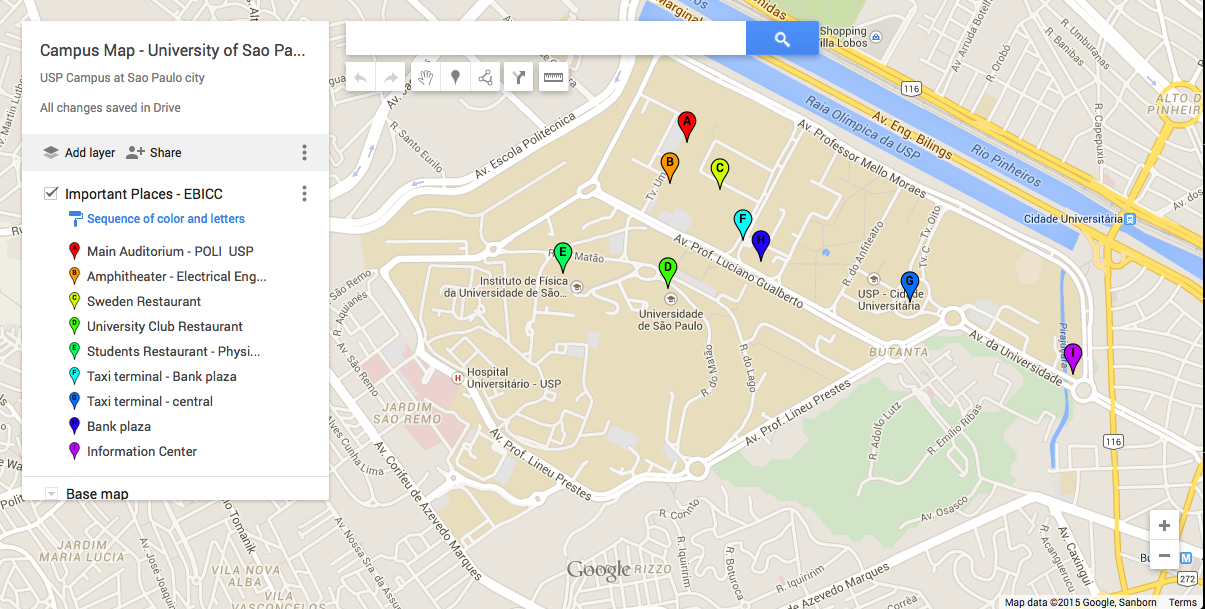The height and width of the screenshot is (609, 1205).
Task: Select the draw a line tool
Action: click(x=486, y=78)
